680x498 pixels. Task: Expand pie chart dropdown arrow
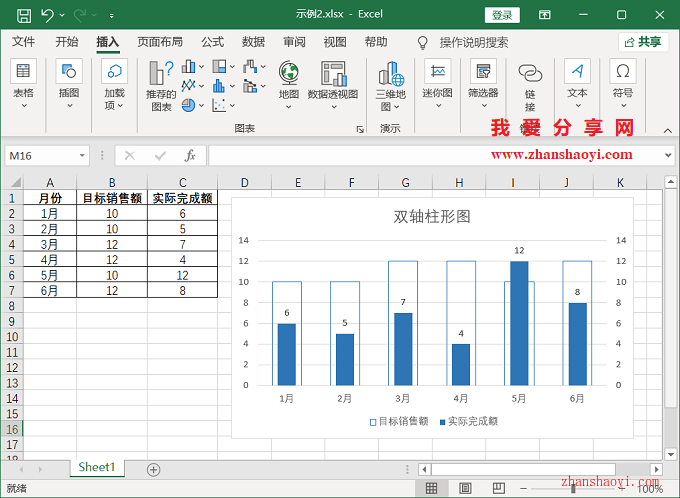tap(202, 105)
